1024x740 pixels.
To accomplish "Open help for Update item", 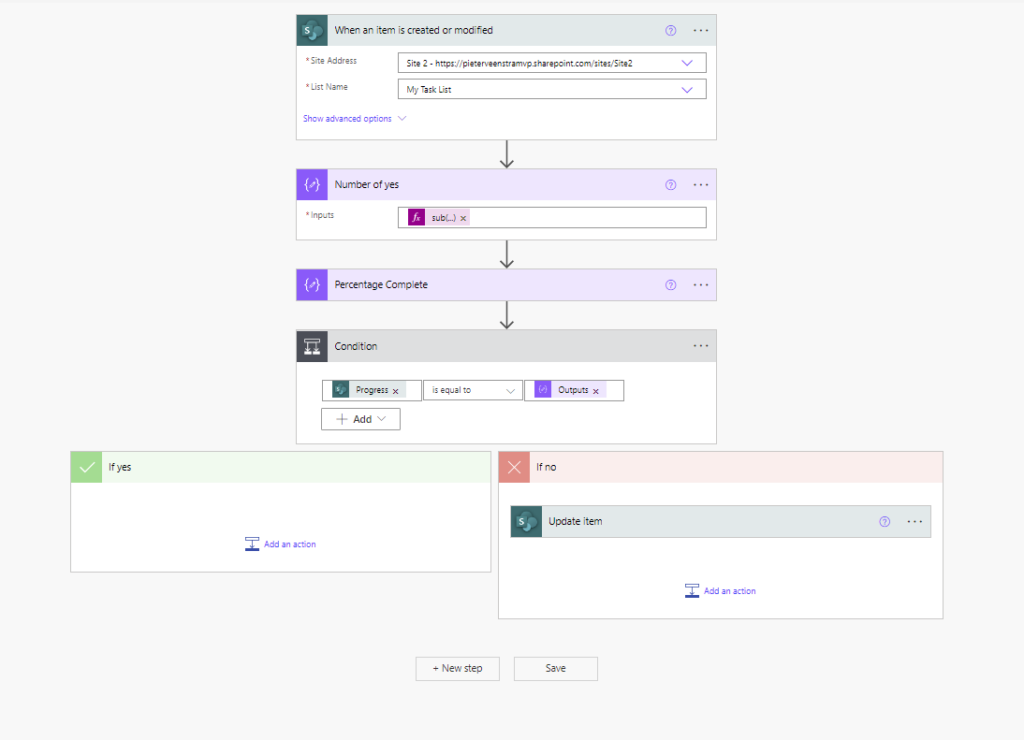I will coord(884,521).
